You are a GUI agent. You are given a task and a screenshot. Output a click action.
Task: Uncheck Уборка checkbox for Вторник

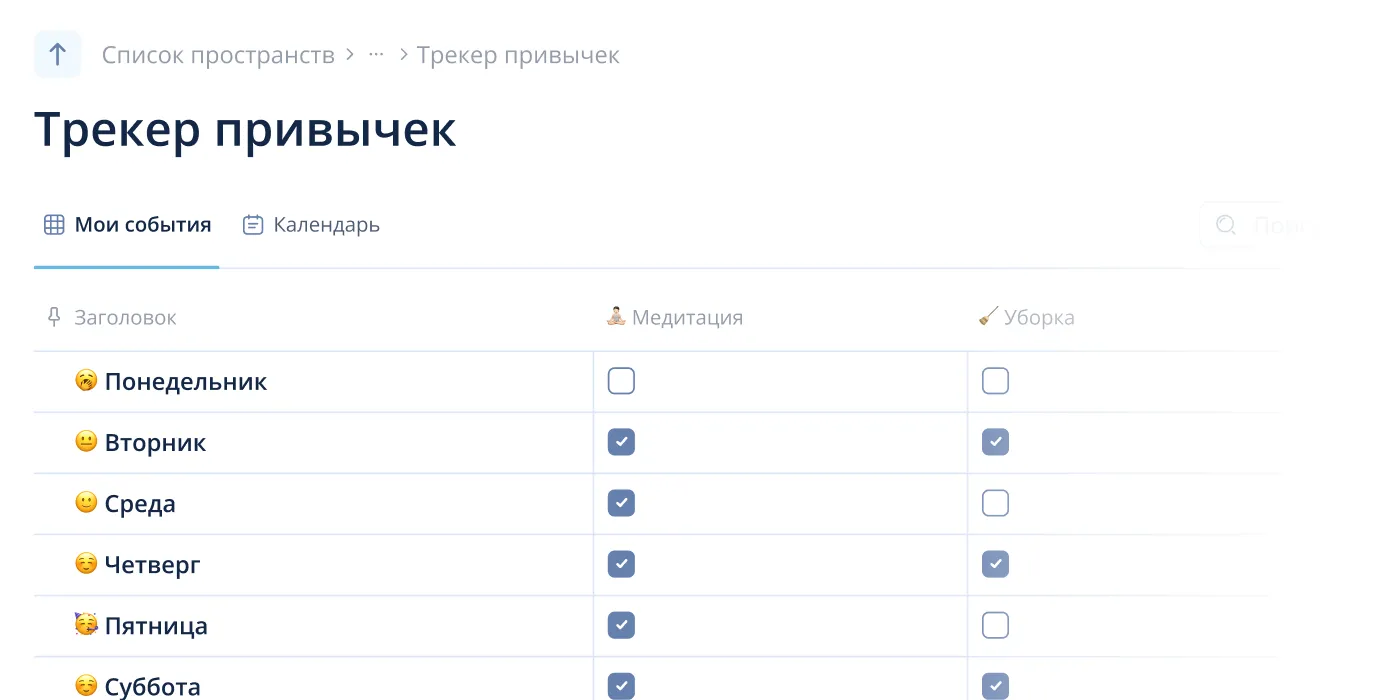995,442
